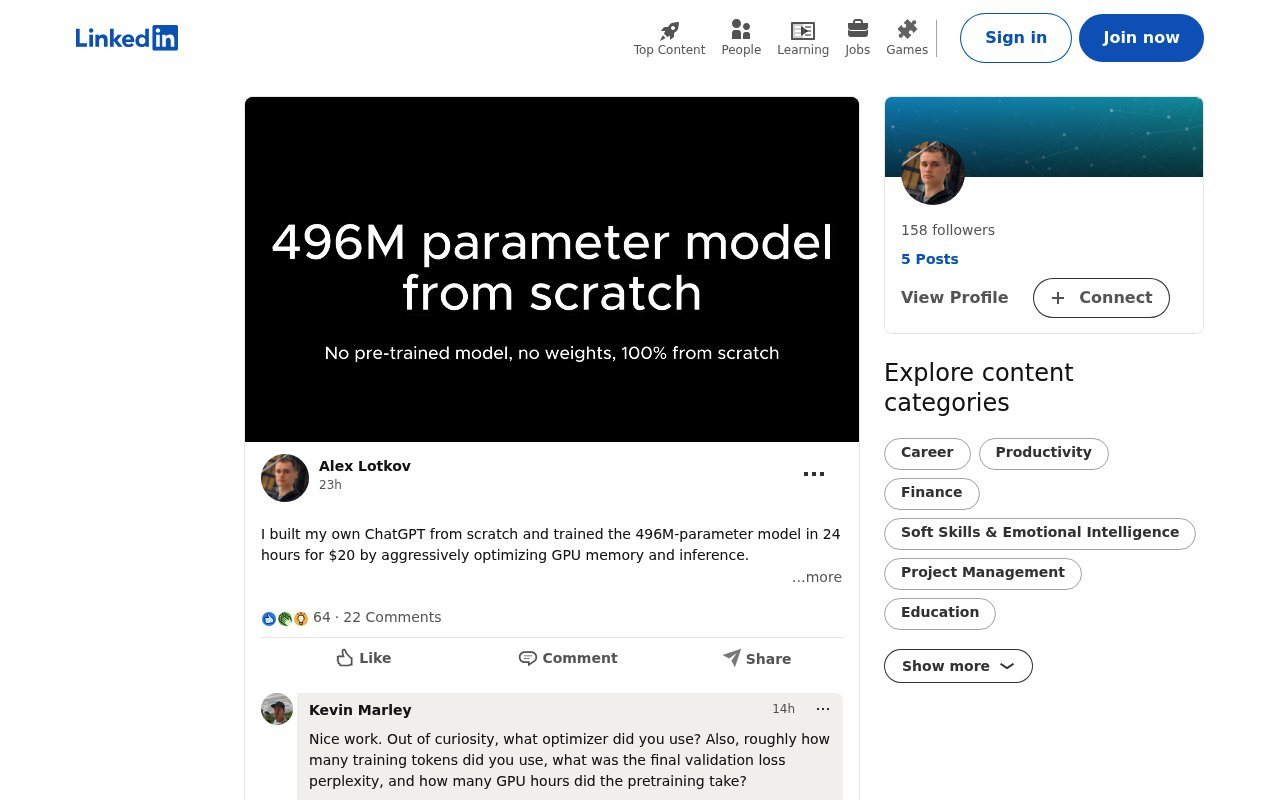
Task: Open Top Content rocket icon
Action: pos(669,38)
